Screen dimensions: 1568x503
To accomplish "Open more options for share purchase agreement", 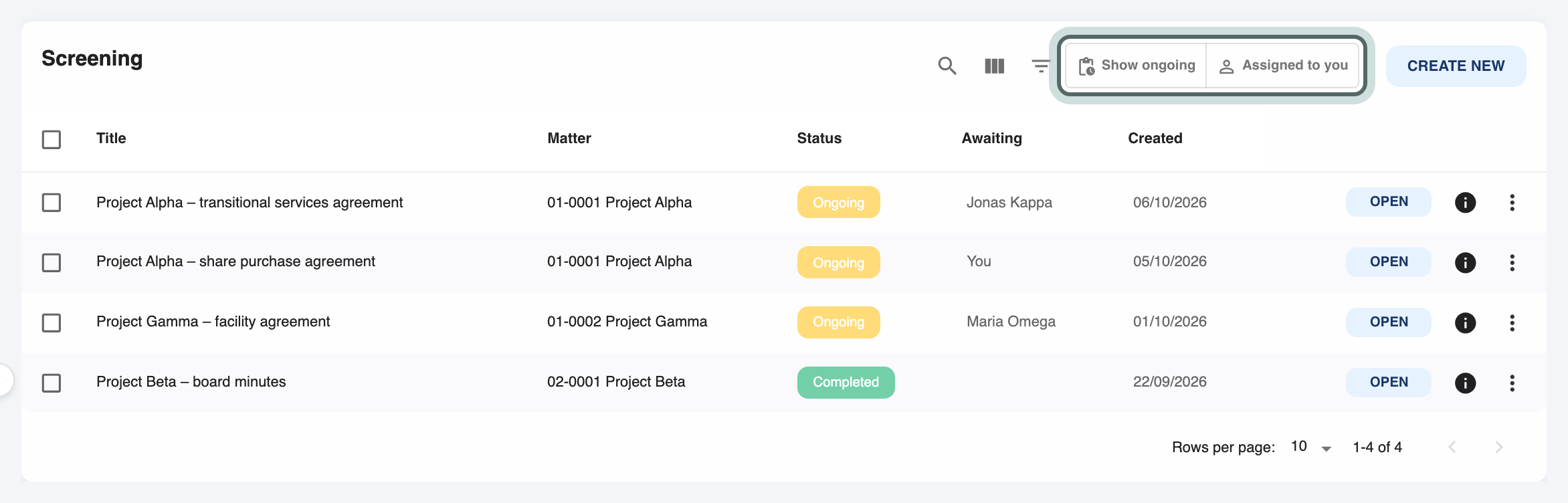I will (1512, 262).
